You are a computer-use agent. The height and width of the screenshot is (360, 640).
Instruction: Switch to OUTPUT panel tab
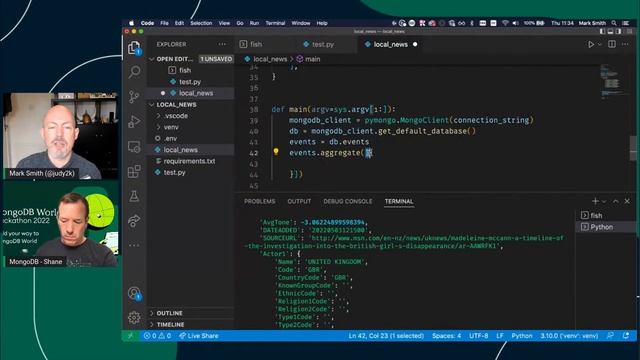pos(299,201)
